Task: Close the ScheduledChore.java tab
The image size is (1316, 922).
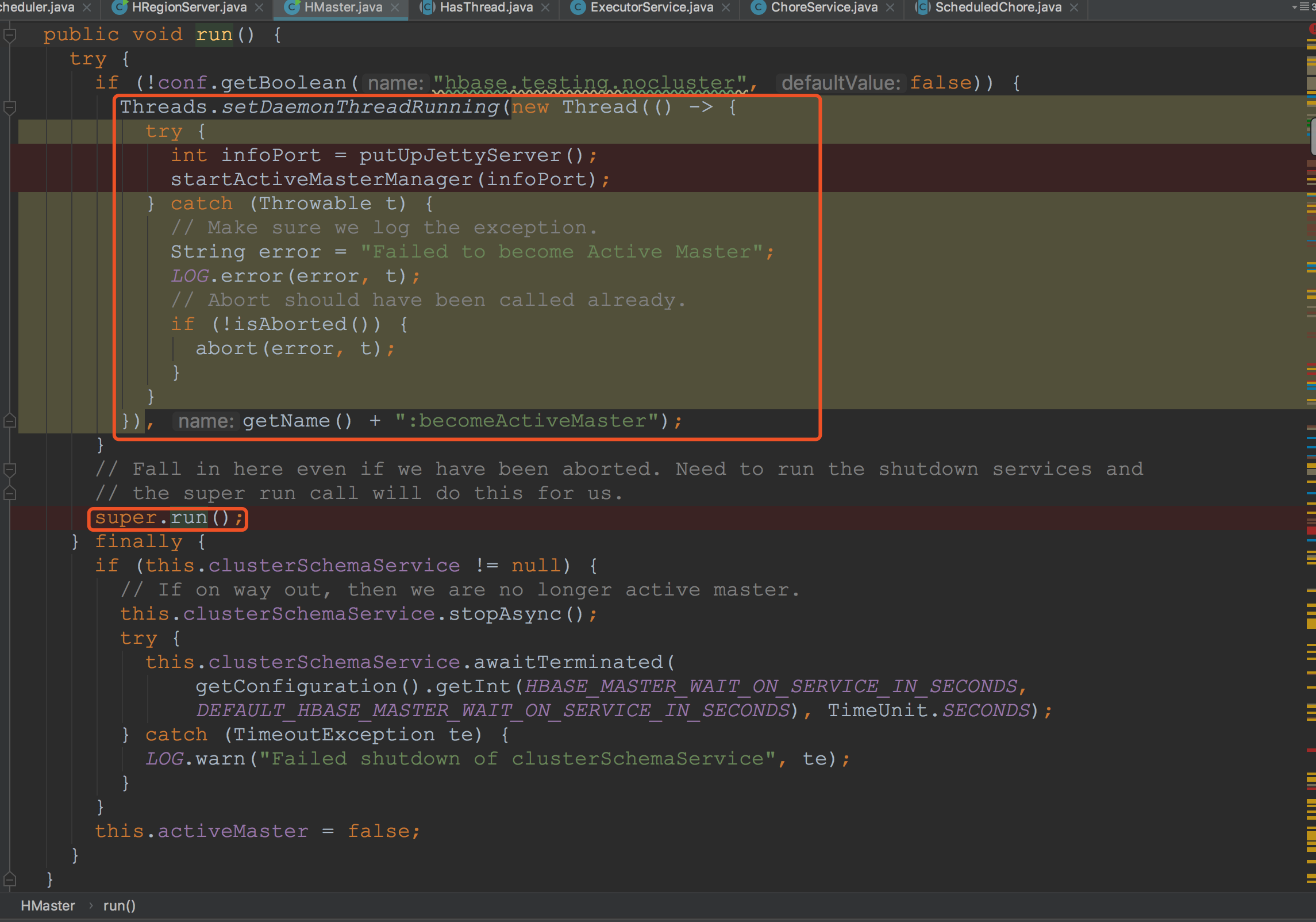Action: (1074, 7)
